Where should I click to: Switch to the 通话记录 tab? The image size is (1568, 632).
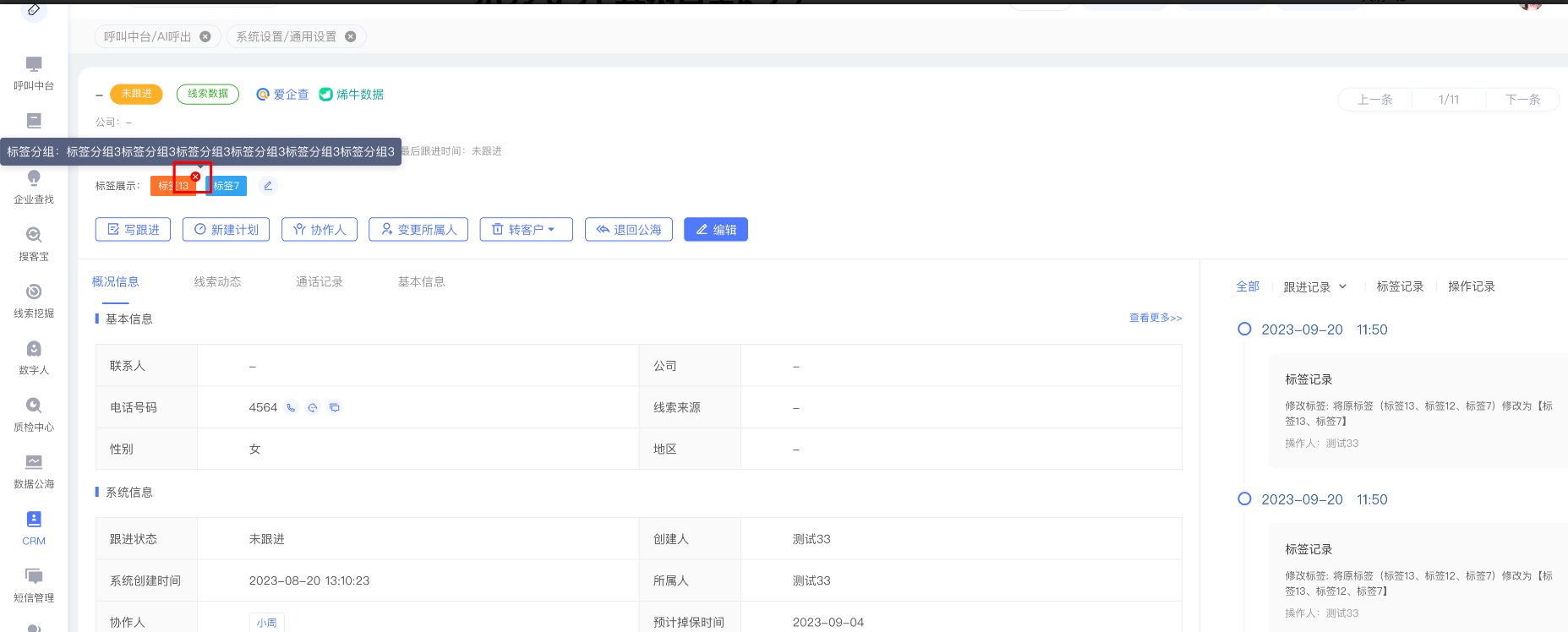tap(320, 282)
